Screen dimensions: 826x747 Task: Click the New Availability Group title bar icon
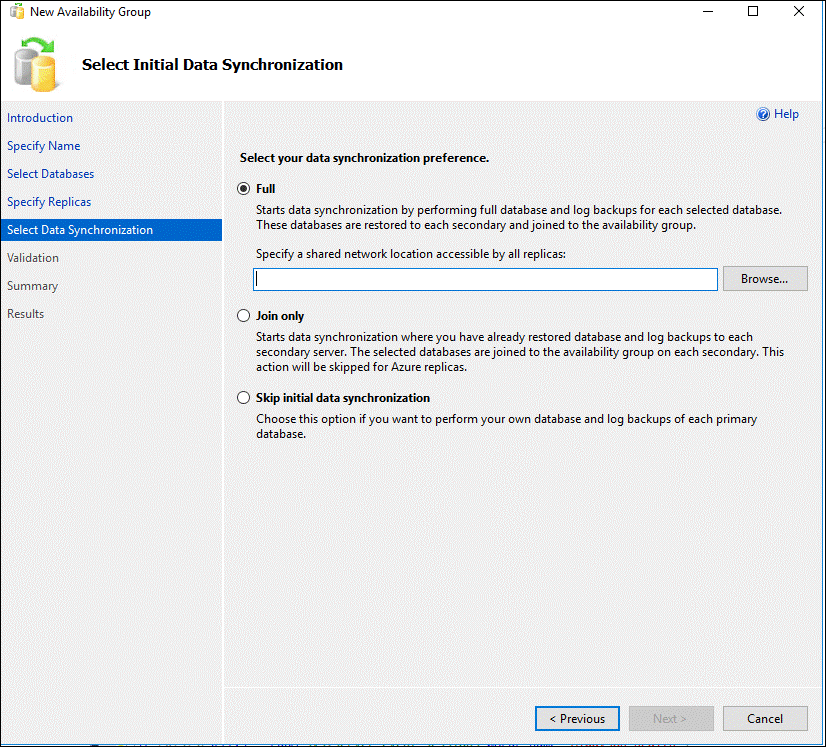[15, 12]
